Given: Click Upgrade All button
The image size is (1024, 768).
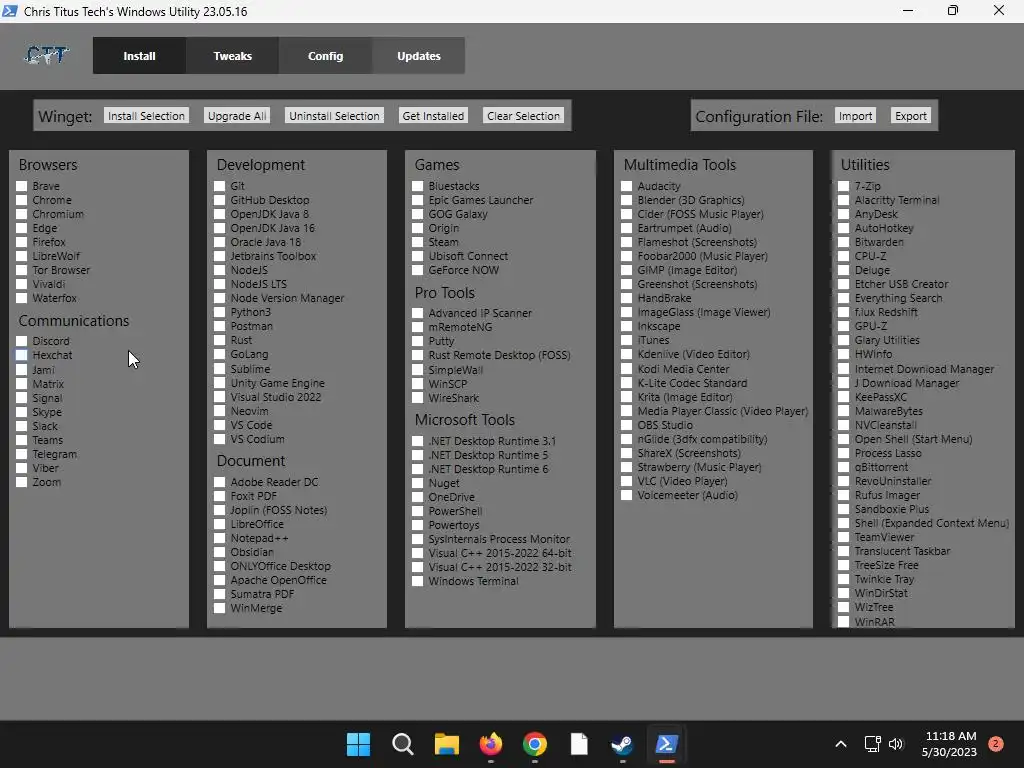Looking at the screenshot, I should (x=237, y=116).
